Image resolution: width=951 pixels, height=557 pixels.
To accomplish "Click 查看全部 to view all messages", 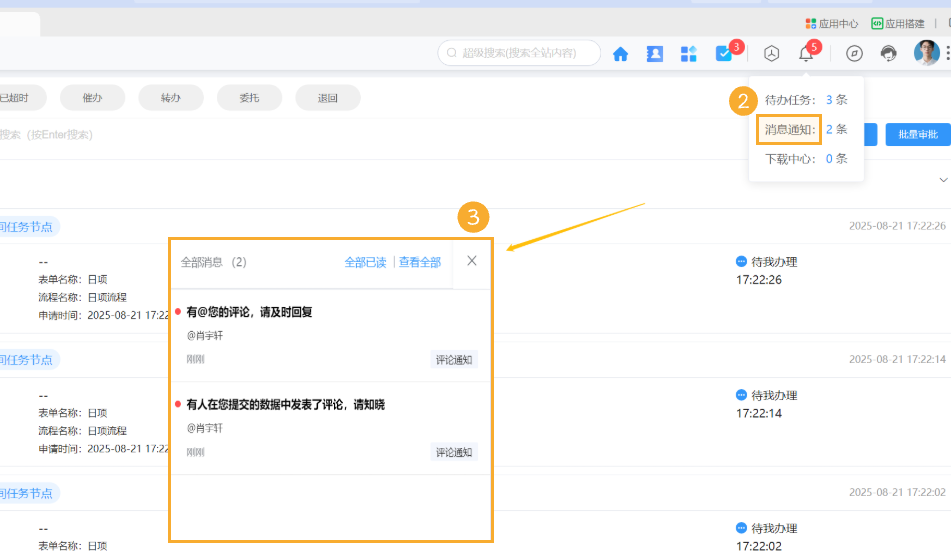I will tap(420, 262).
